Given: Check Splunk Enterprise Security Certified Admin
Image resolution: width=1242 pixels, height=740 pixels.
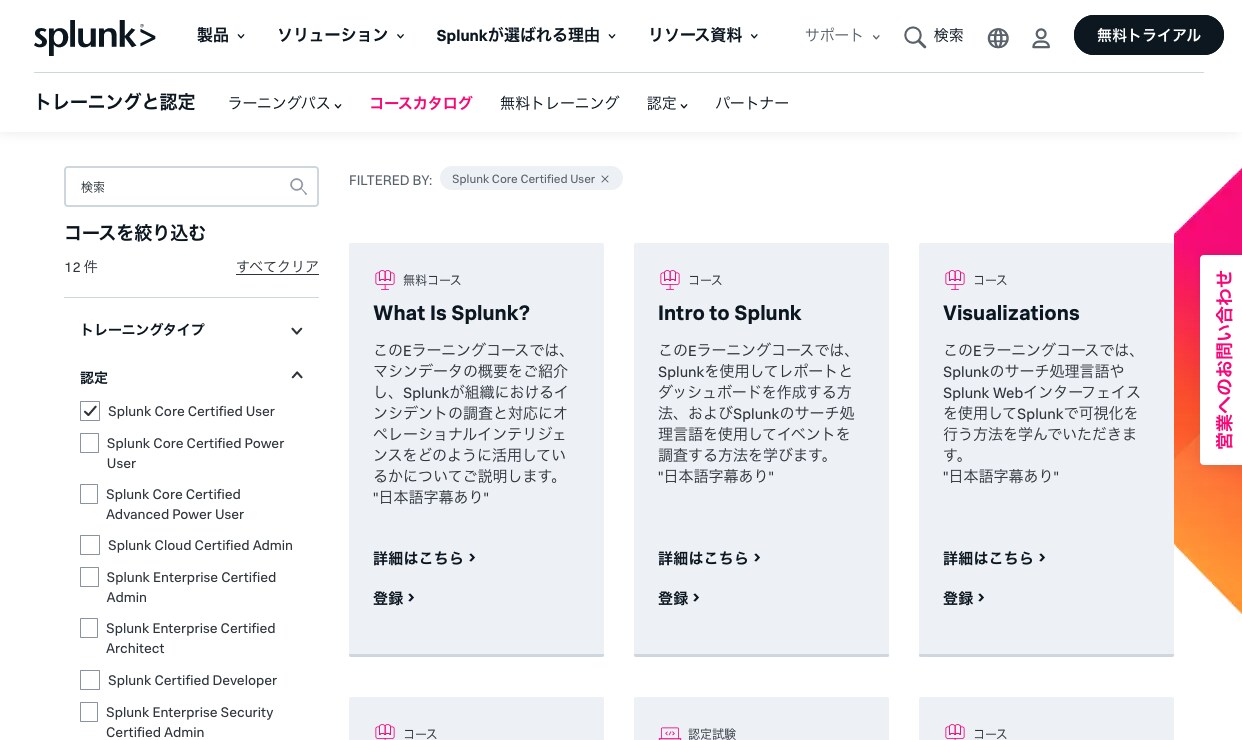Looking at the screenshot, I should click(90, 712).
